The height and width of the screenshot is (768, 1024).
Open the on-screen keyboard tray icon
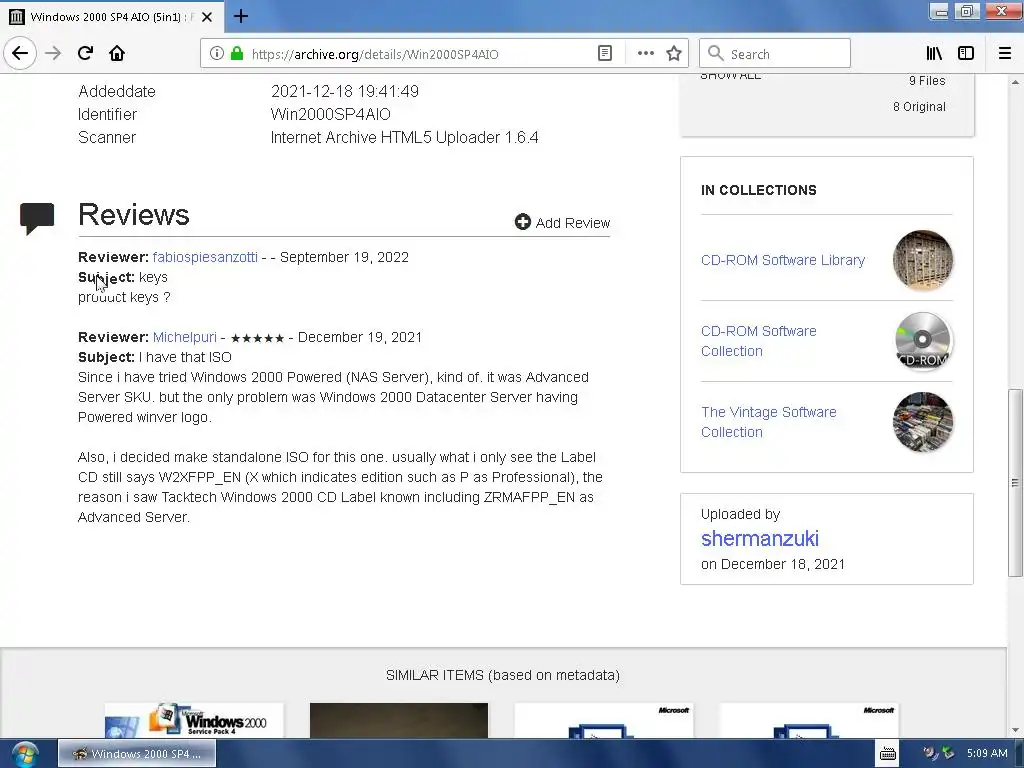888,754
